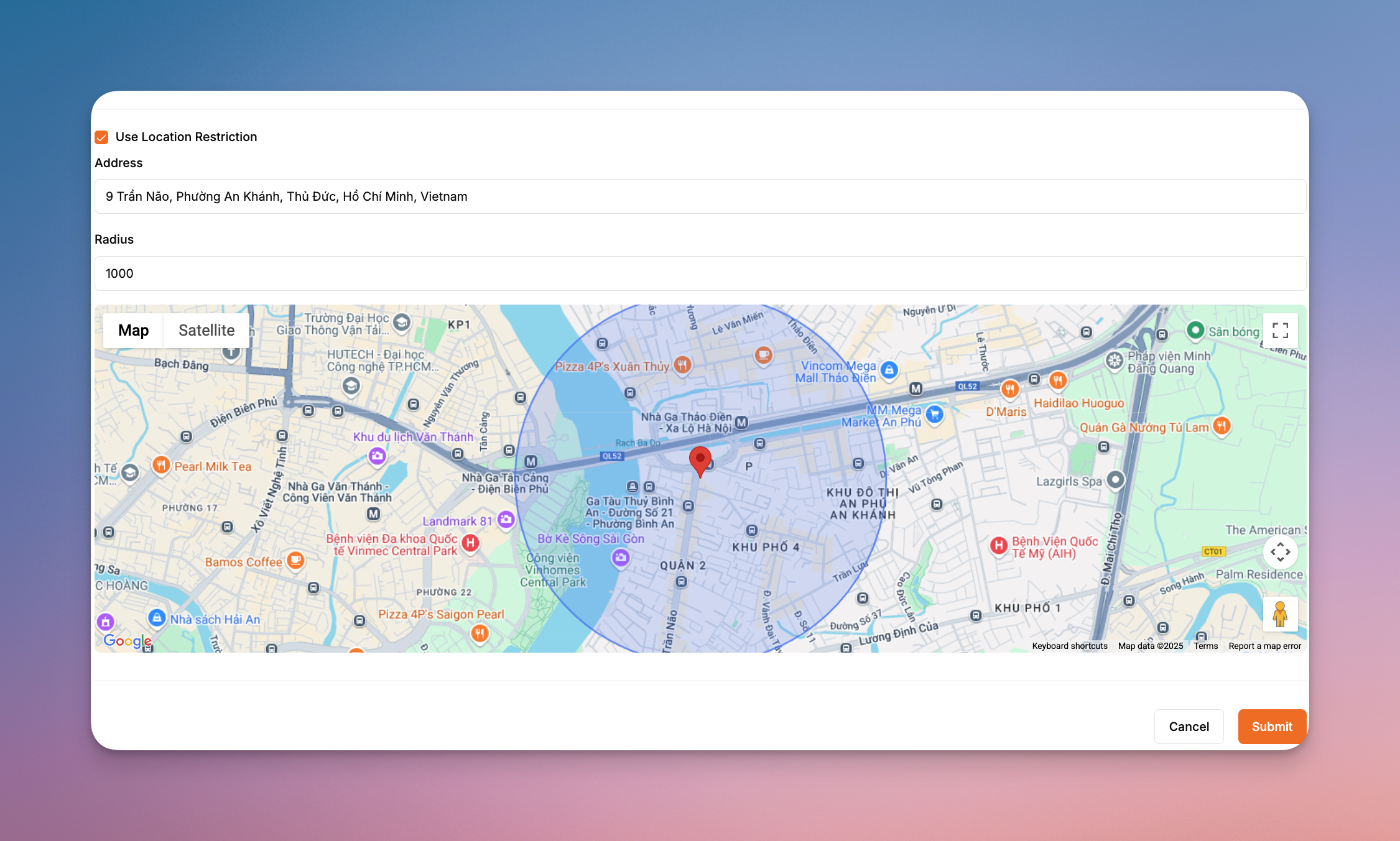Viewport: 1400px width, 841px height.
Task: Select Nhà Ga Thảo Điền metro icon
Action: click(741, 423)
